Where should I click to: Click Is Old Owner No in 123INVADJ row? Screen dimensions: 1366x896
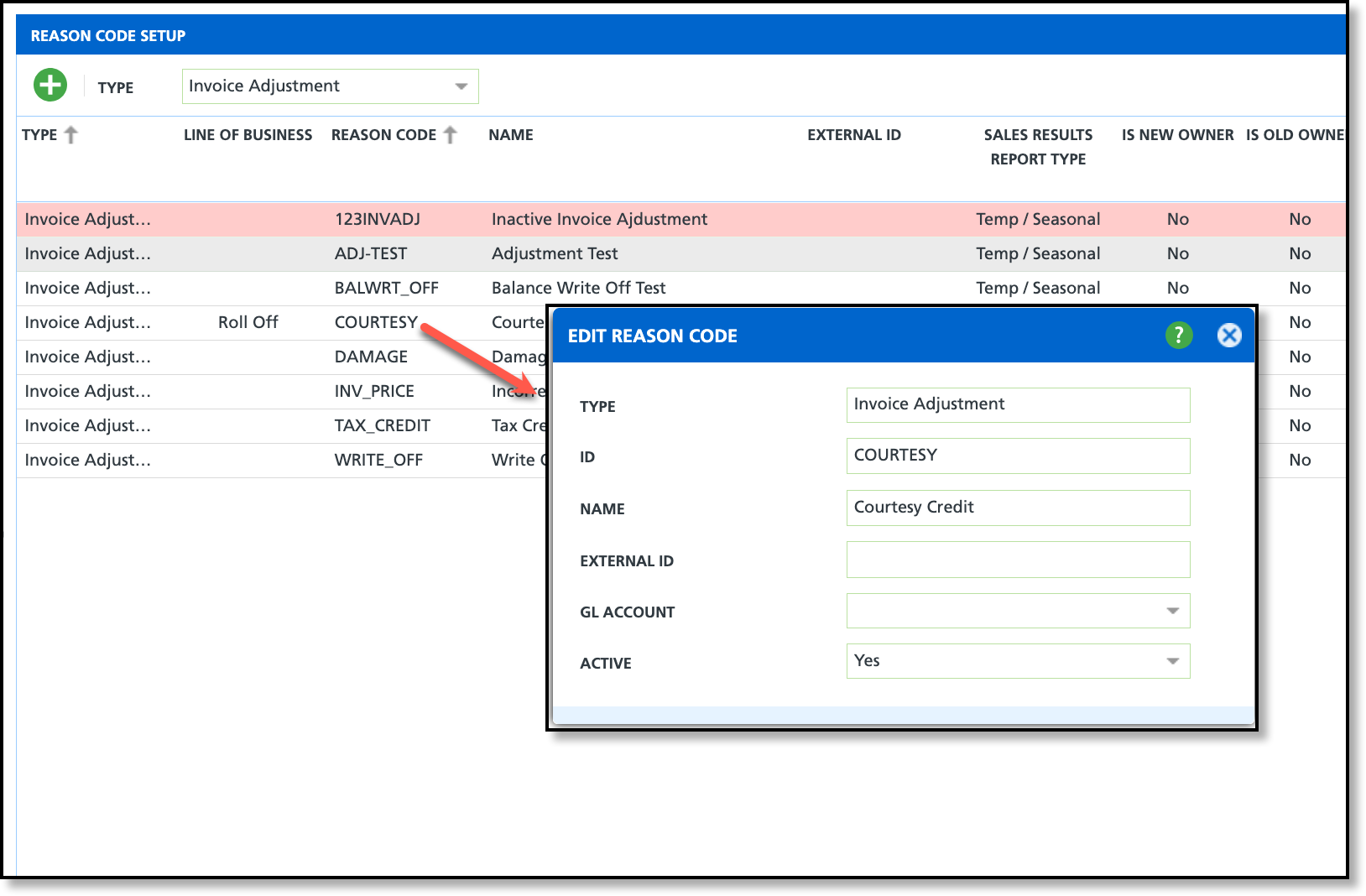pyautogui.click(x=1300, y=219)
